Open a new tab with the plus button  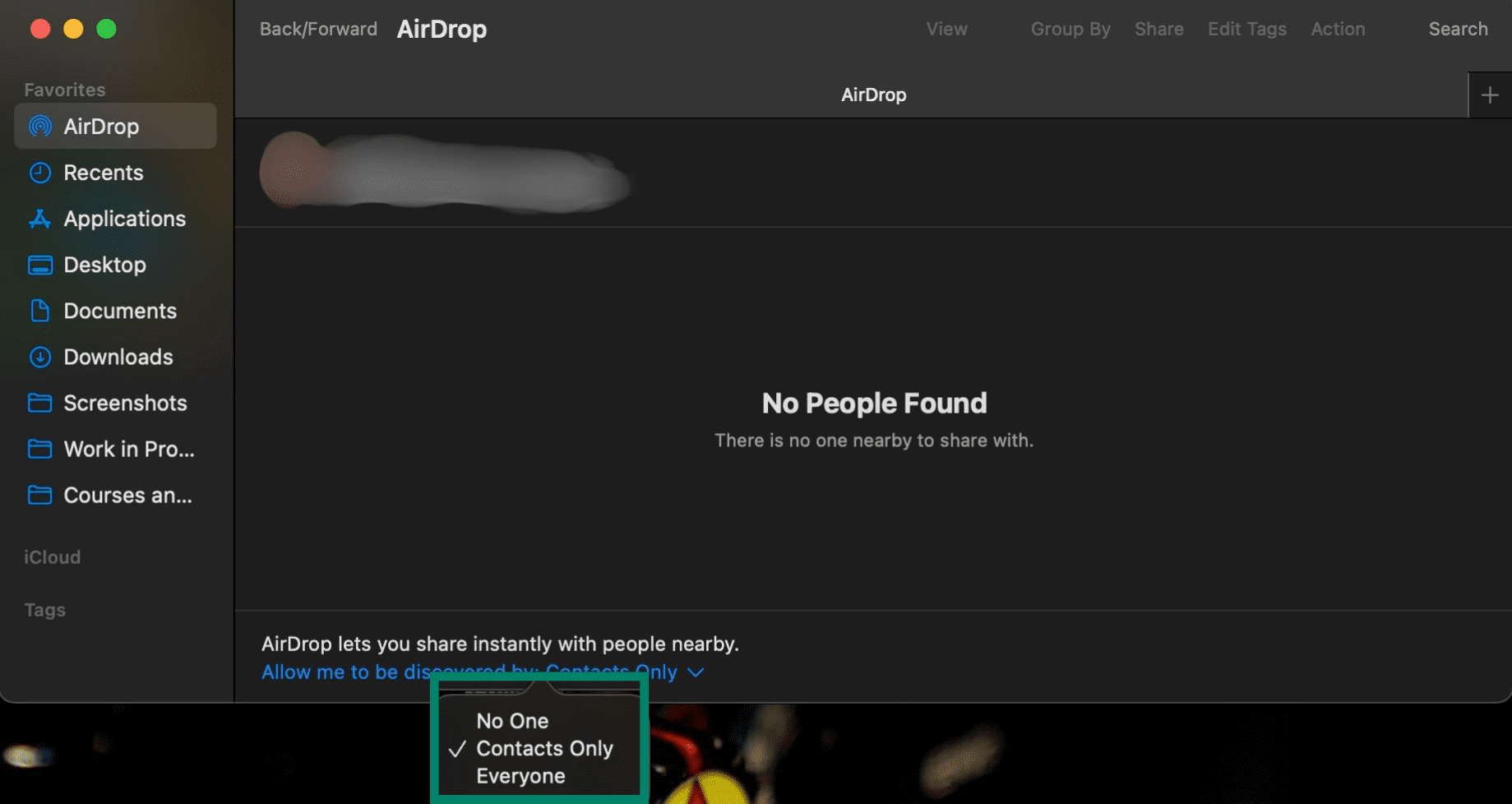(1489, 94)
